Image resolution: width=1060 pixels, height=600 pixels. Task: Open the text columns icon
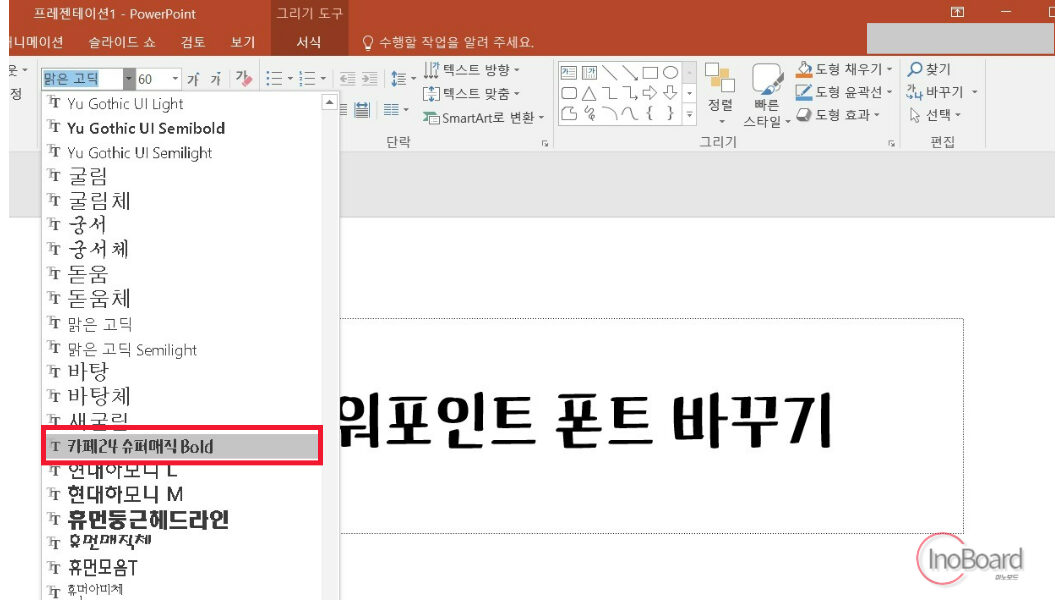coord(395,109)
